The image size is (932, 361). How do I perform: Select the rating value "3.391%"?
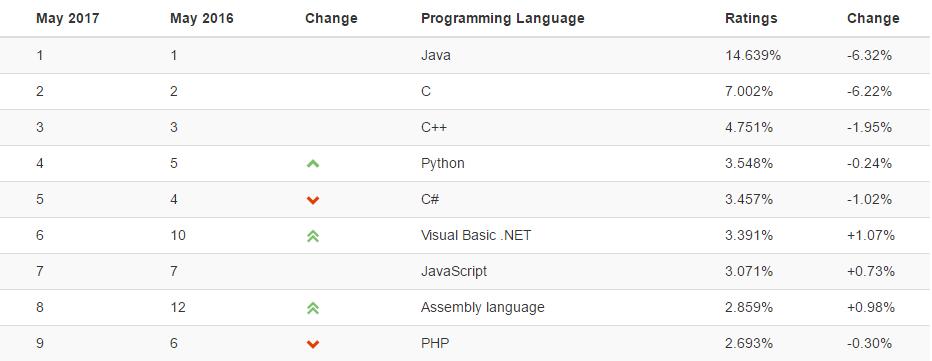[749, 236]
